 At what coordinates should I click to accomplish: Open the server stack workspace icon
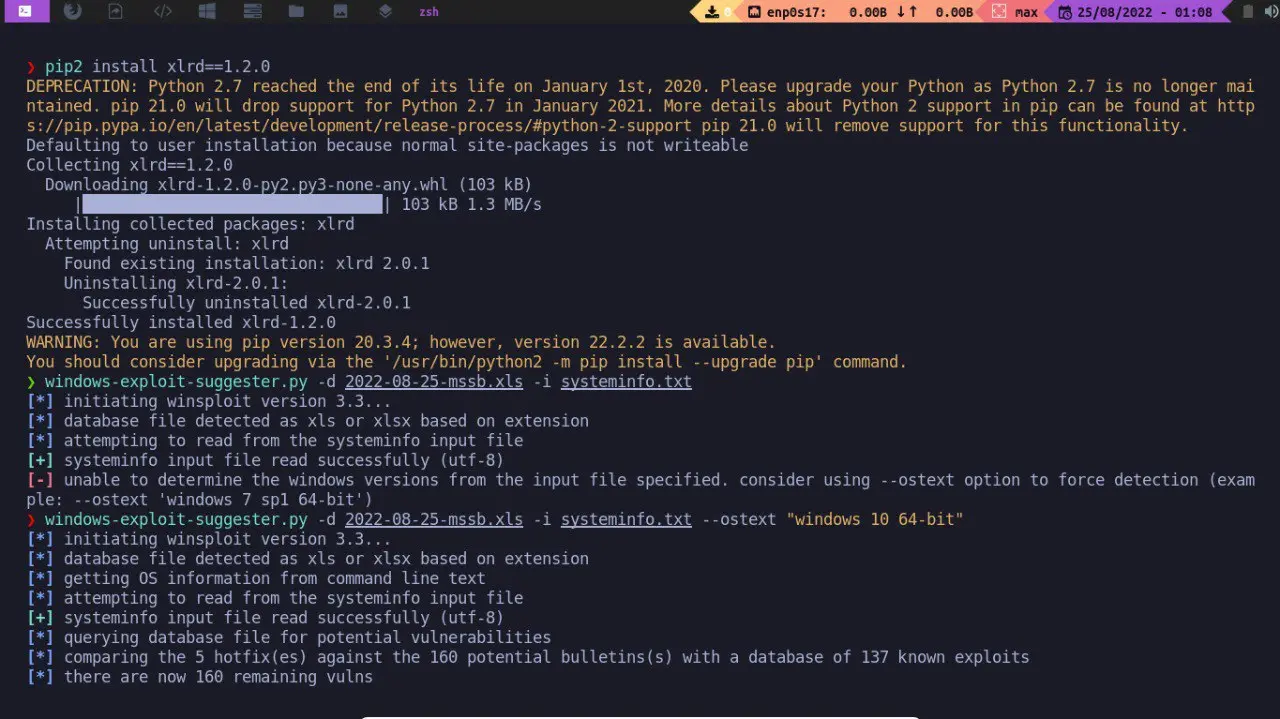click(252, 12)
